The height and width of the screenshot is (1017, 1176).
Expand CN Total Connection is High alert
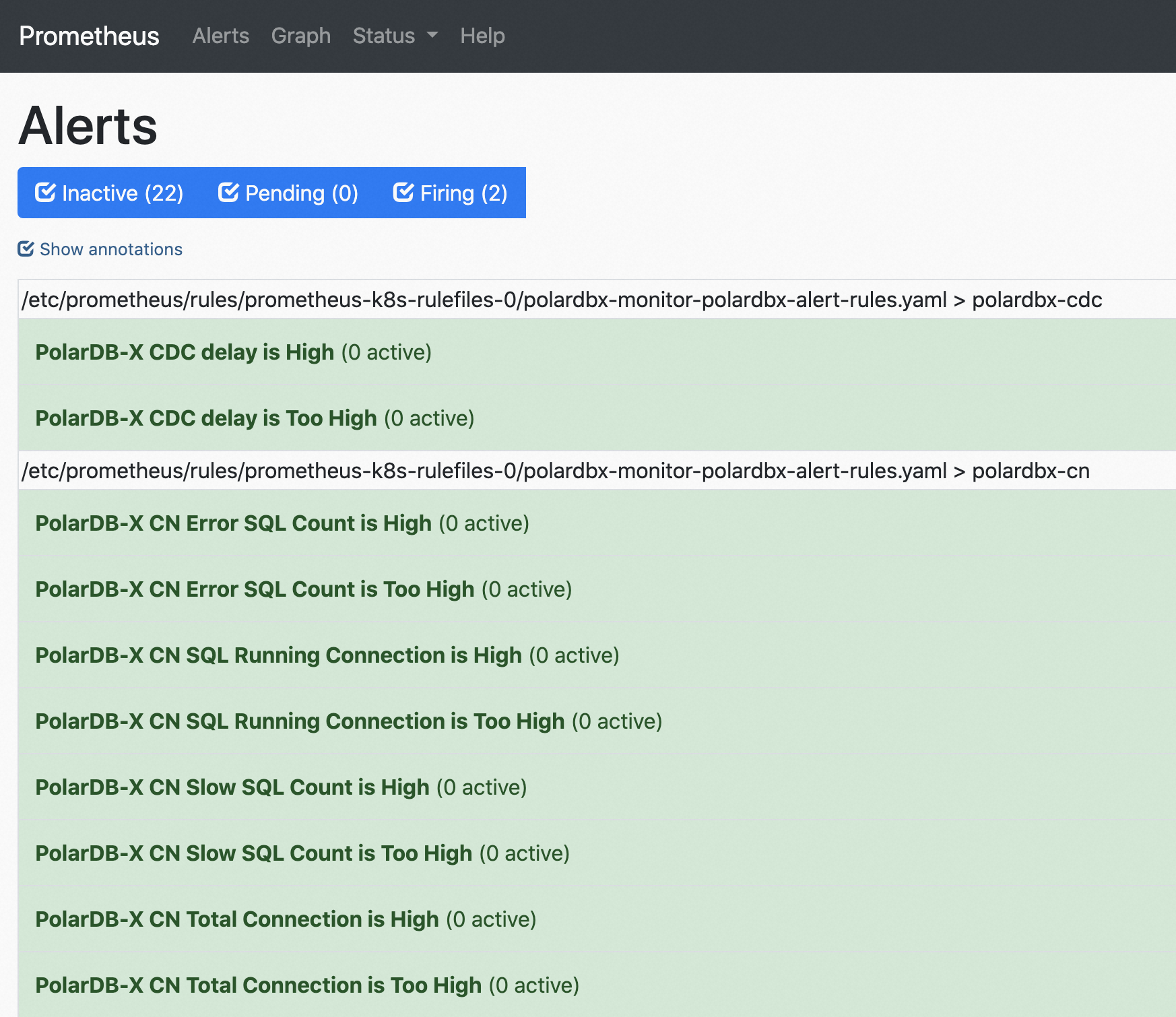[x=286, y=919]
